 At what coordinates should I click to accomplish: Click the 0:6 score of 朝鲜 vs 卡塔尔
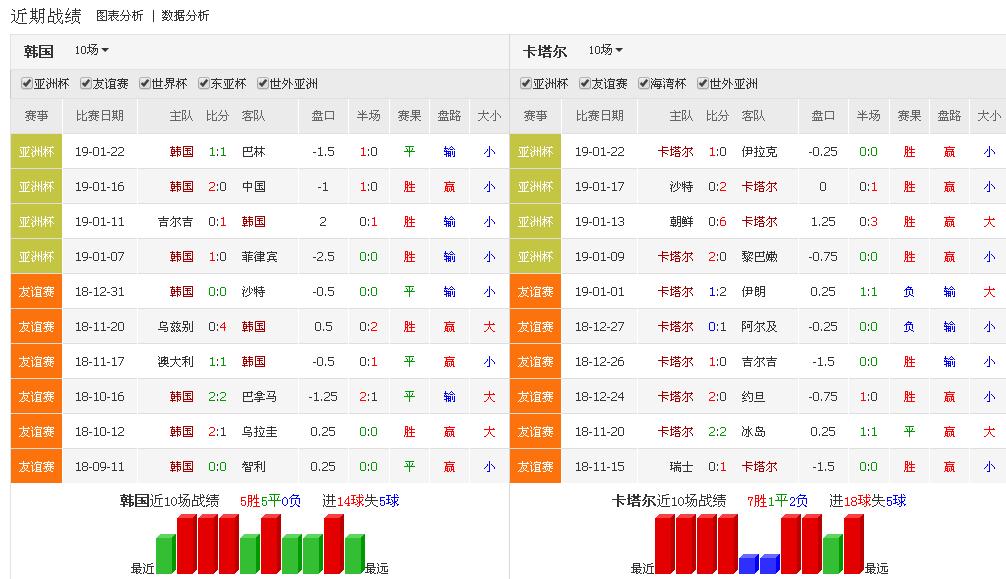click(x=717, y=222)
